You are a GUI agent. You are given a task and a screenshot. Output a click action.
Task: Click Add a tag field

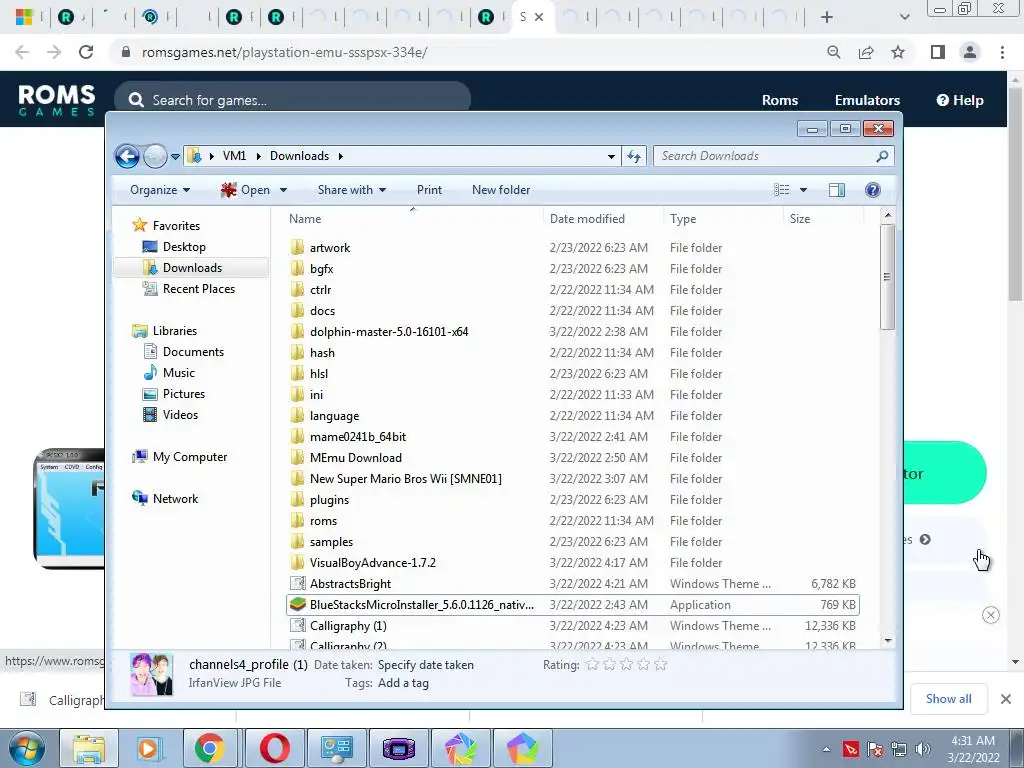click(x=403, y=683)
